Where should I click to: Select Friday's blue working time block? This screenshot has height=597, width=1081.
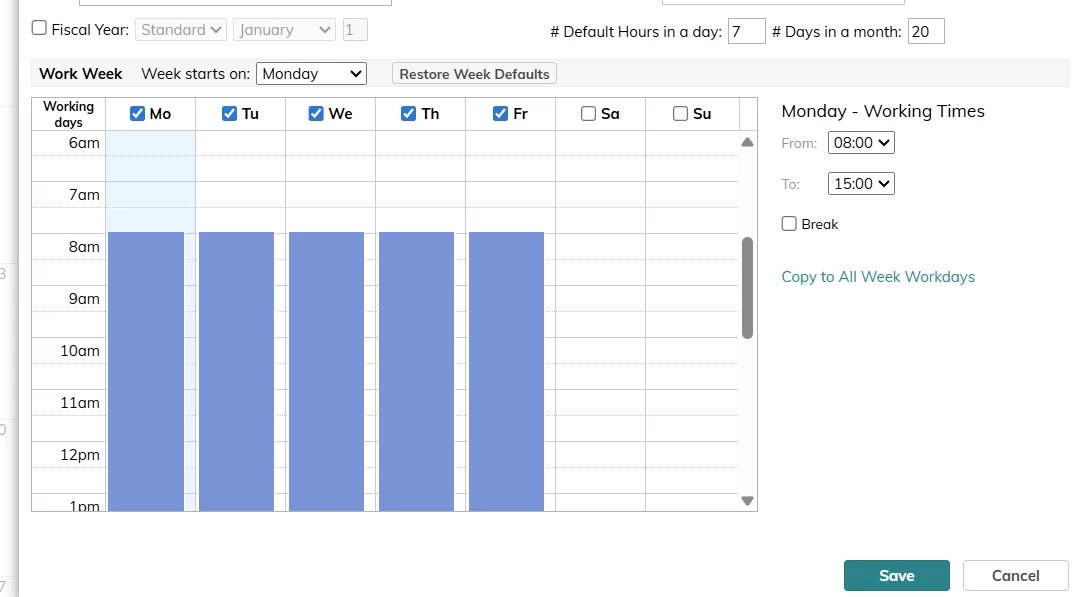[507, 372]
